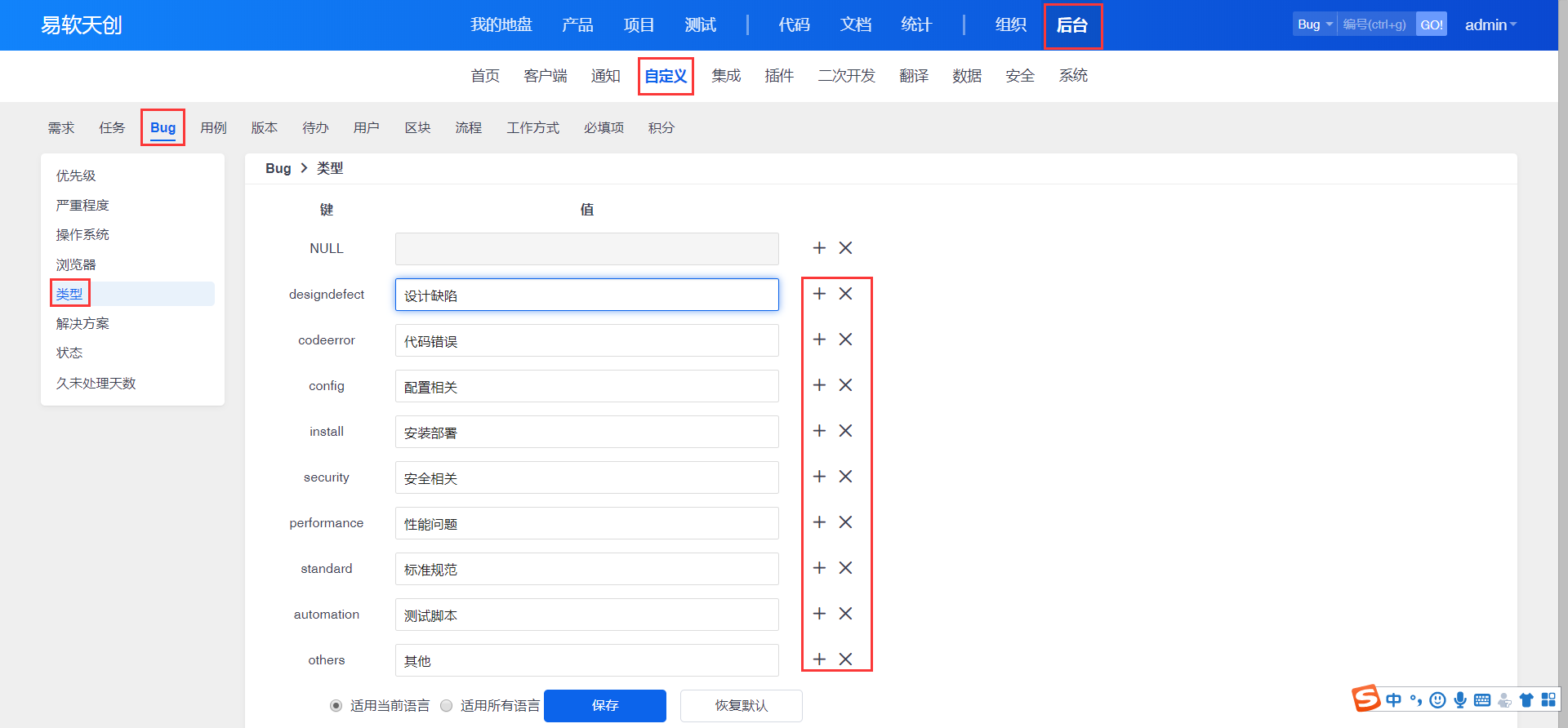The image size is (1568, 728).
Task: Click the microphone icon in the IME toolbar
Action: point(1460,700)
